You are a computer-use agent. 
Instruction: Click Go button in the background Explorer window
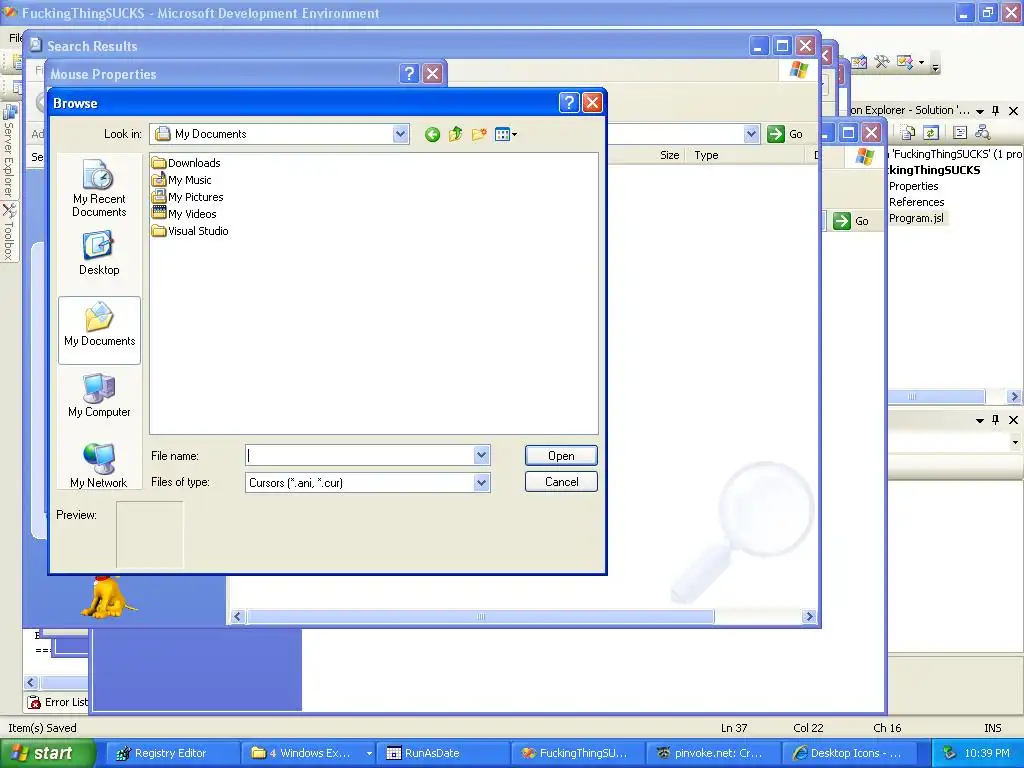coord(852,221)
